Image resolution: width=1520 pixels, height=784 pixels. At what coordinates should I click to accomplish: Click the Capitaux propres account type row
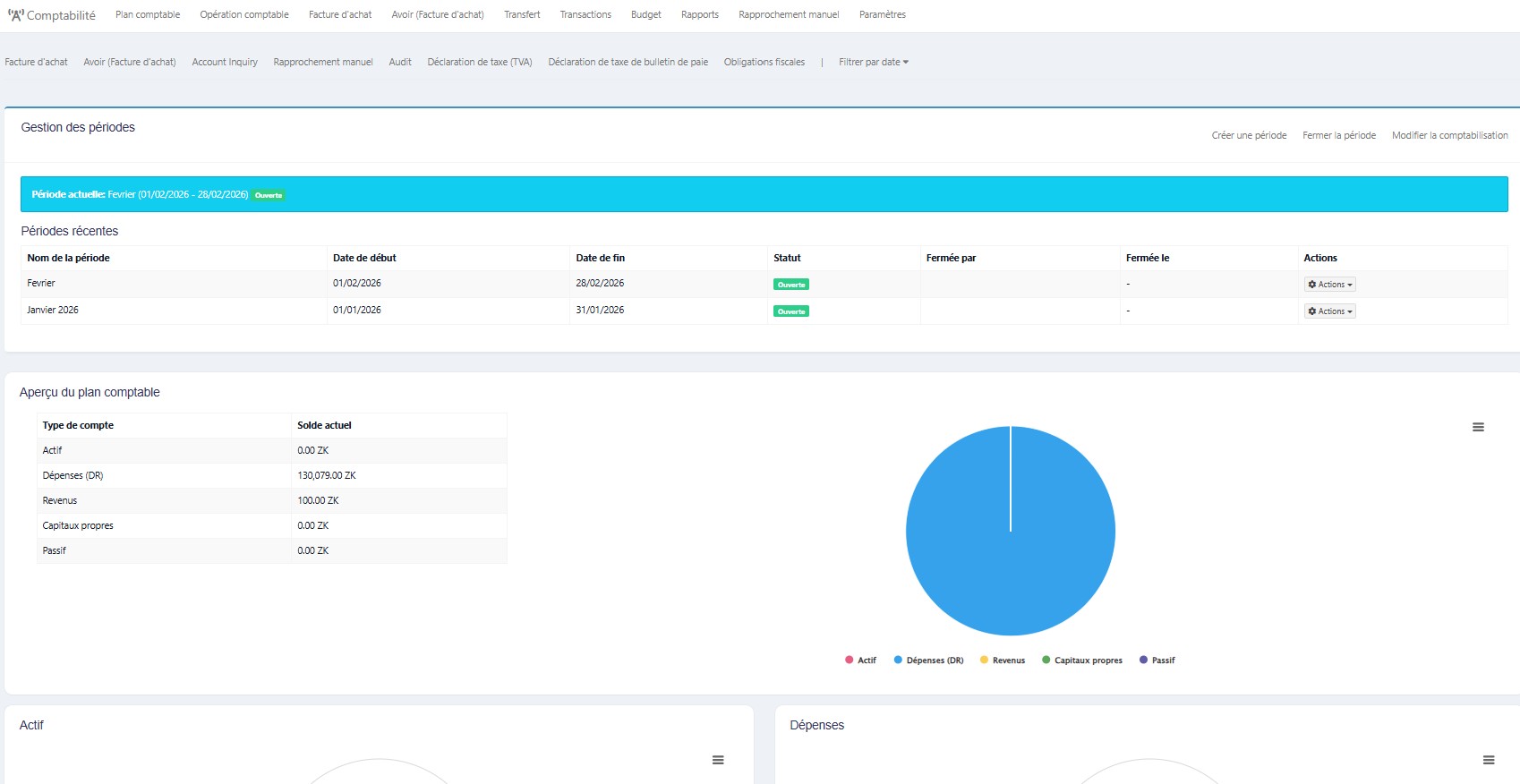[272, 526]
